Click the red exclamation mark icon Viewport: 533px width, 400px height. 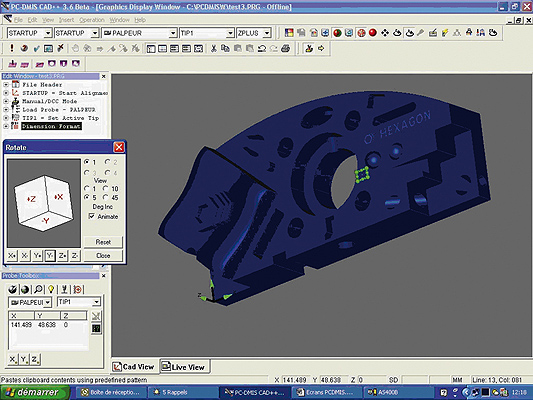click(x=12, y=48)
